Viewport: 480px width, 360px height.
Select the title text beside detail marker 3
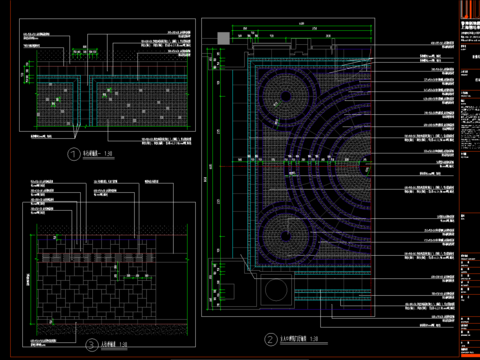click(114, 344)
